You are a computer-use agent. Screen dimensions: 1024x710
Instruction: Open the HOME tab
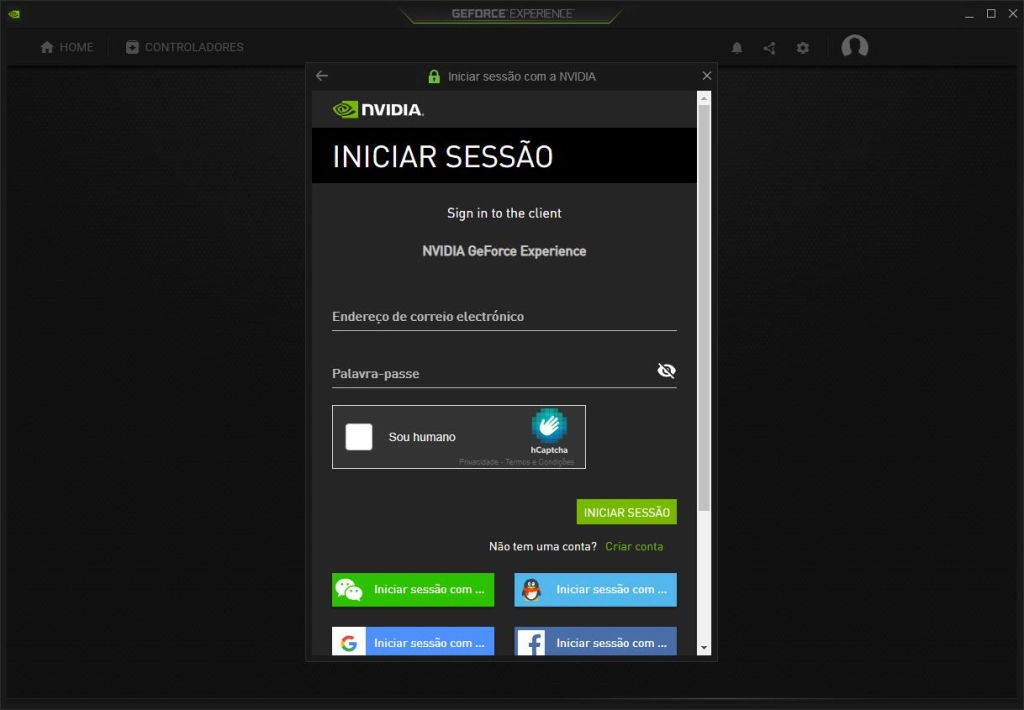(x=67, y=47)
